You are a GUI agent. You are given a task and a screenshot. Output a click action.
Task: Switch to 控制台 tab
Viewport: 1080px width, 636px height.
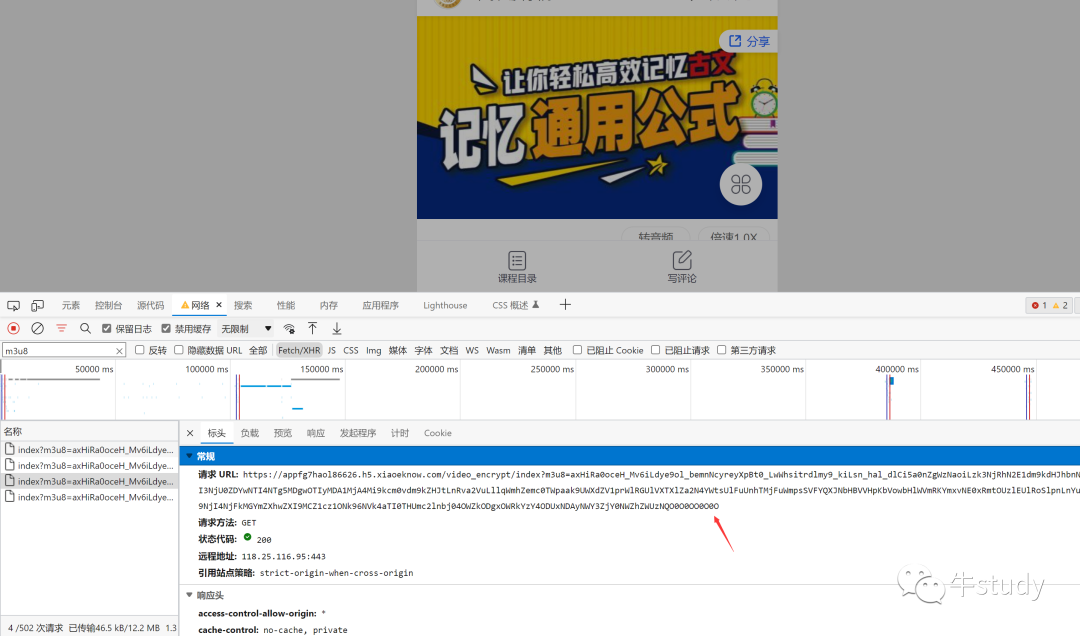pos(108,305)
